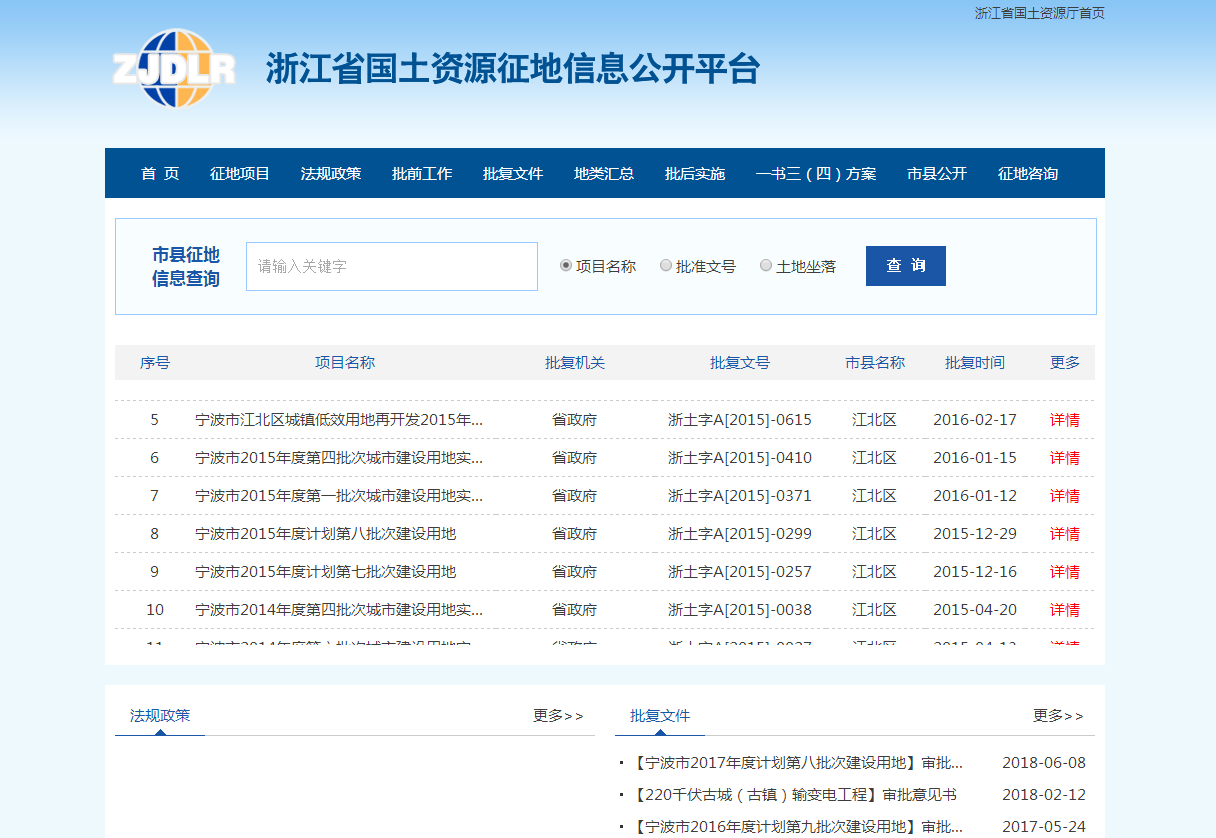Image resolution: width=1216 pixels, height=838 pixels.
Task: Open 一书三（四）方案 menu item
Action: pyautogui.click(x=816, y=174)
